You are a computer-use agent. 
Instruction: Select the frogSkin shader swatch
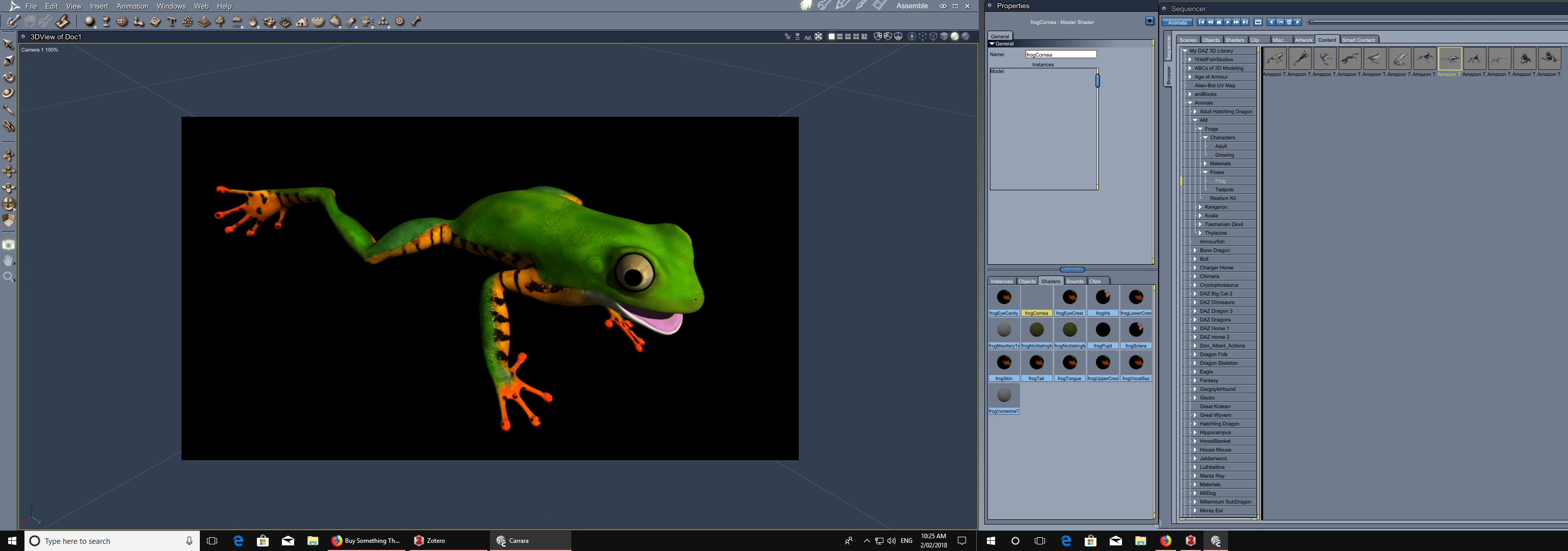pyautogui.click(x=1004, y=363)
